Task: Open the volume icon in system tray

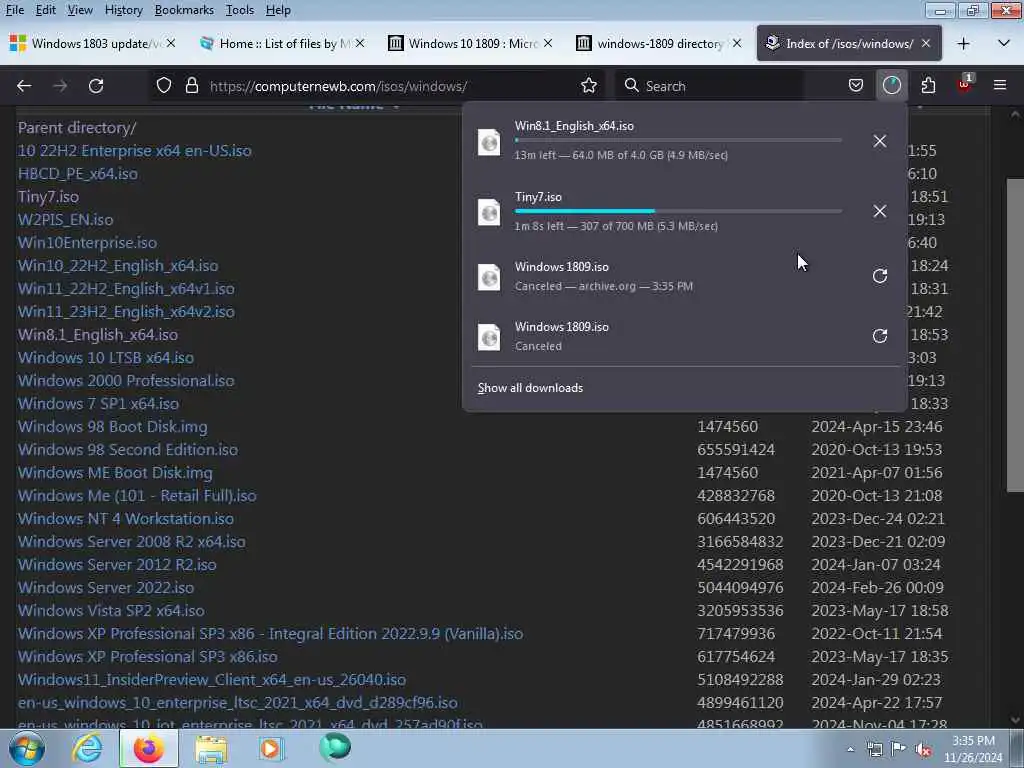Action: (x=923, y=750)
